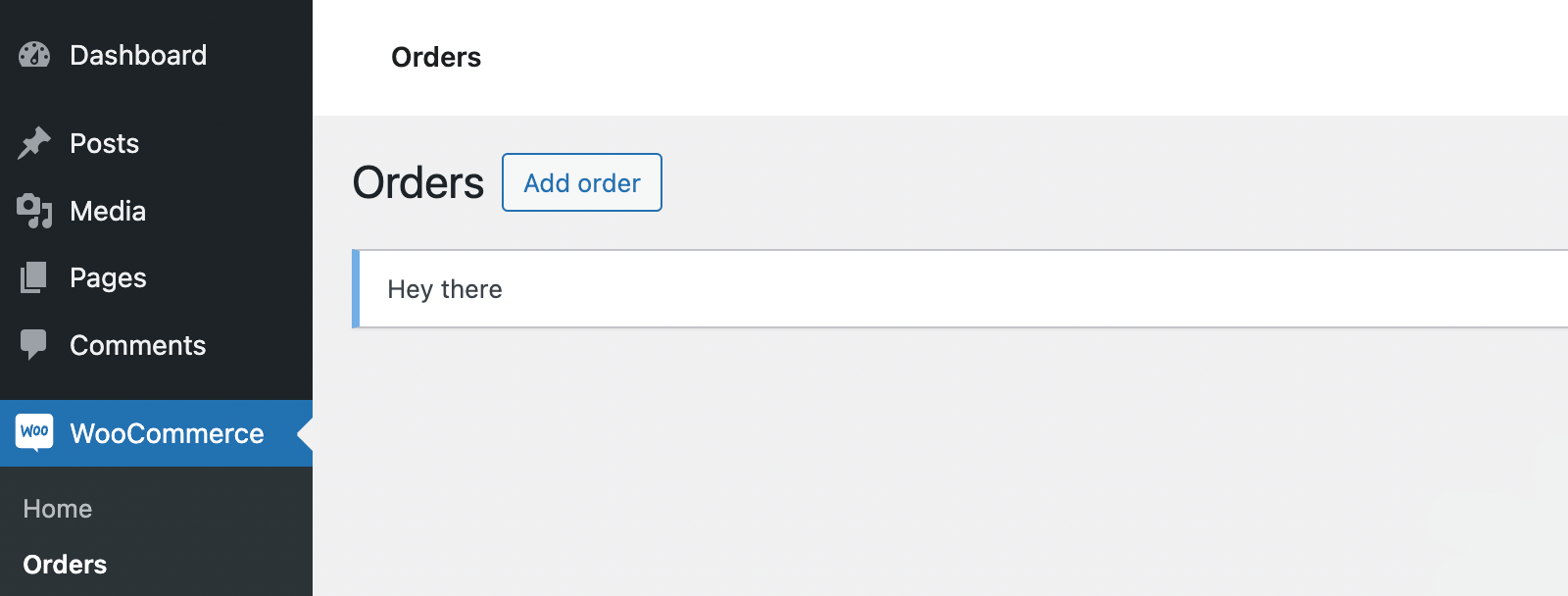
Task: Click the Add order button
Action: (x=581, y=182)
